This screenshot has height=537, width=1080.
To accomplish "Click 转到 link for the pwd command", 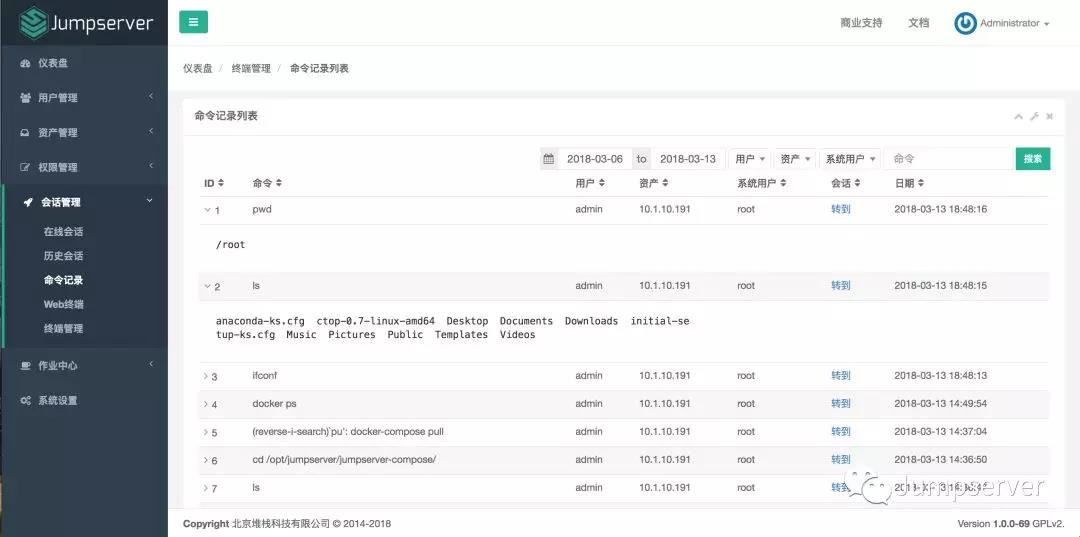I will [840, 210].
